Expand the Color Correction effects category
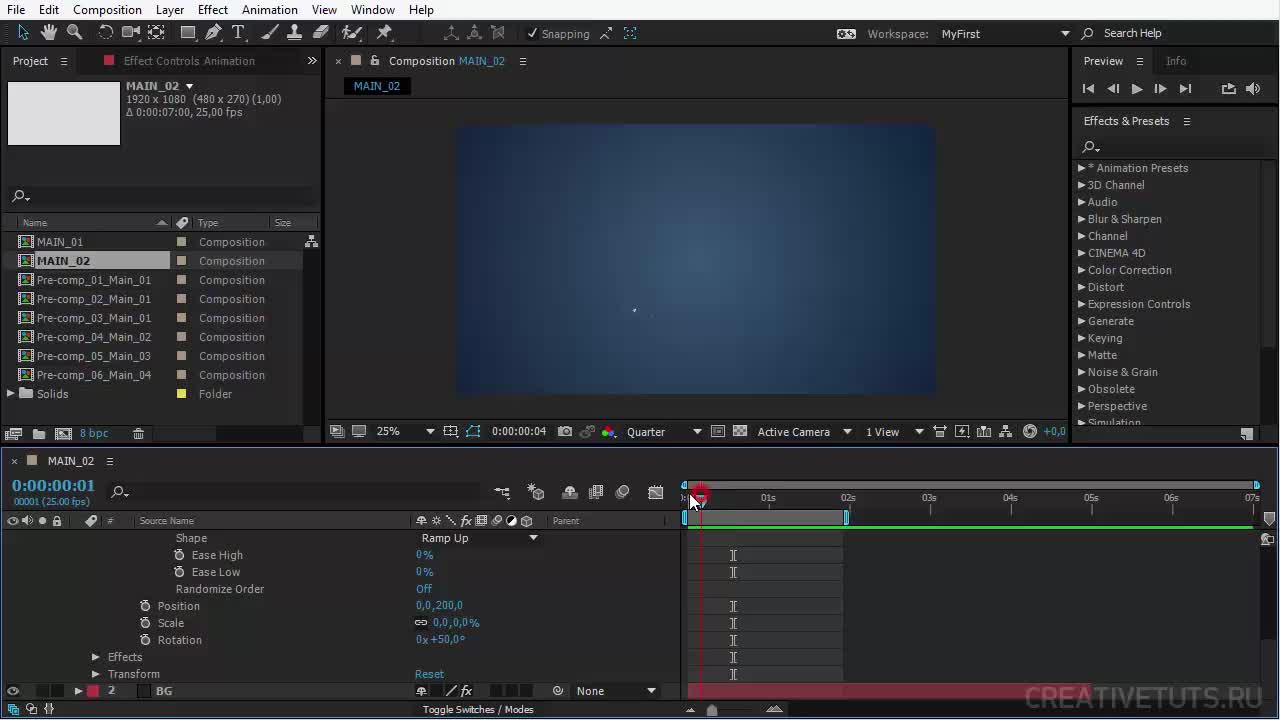 (1082, 270)
